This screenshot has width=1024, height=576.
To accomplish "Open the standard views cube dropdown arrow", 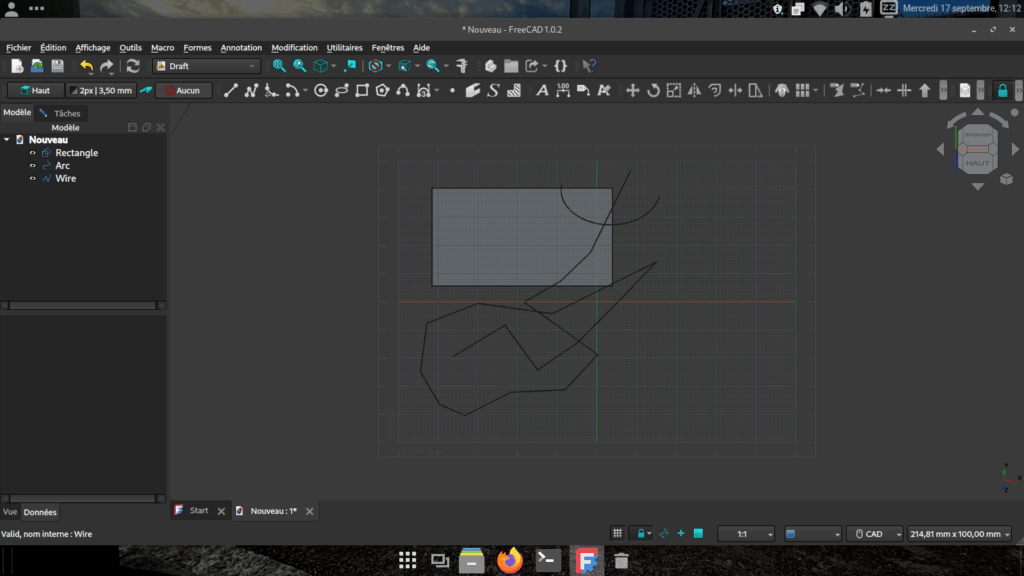I will click(333, 66).
